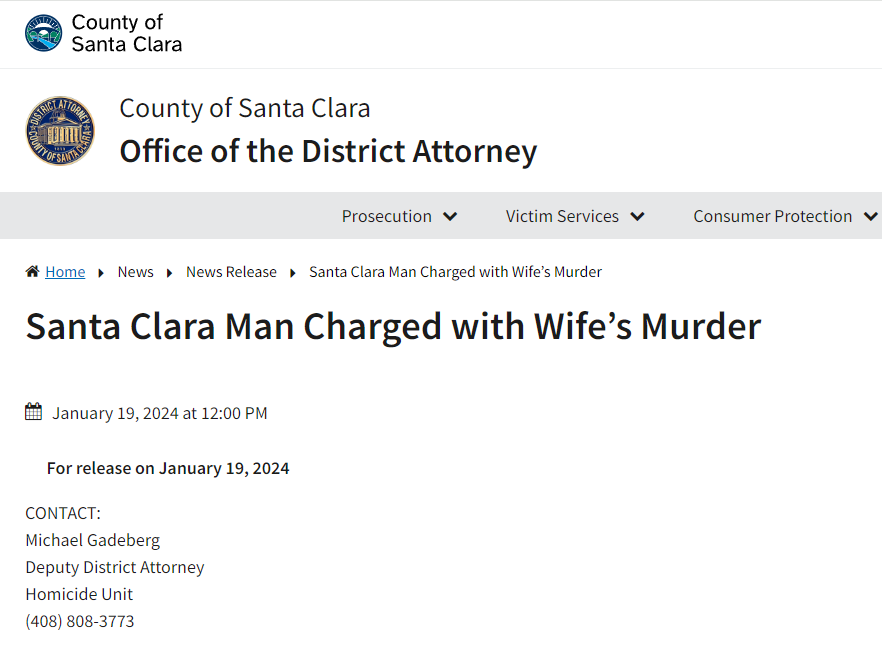Expand the Victim Services dropdown chevron

click(x=637, y=217)
